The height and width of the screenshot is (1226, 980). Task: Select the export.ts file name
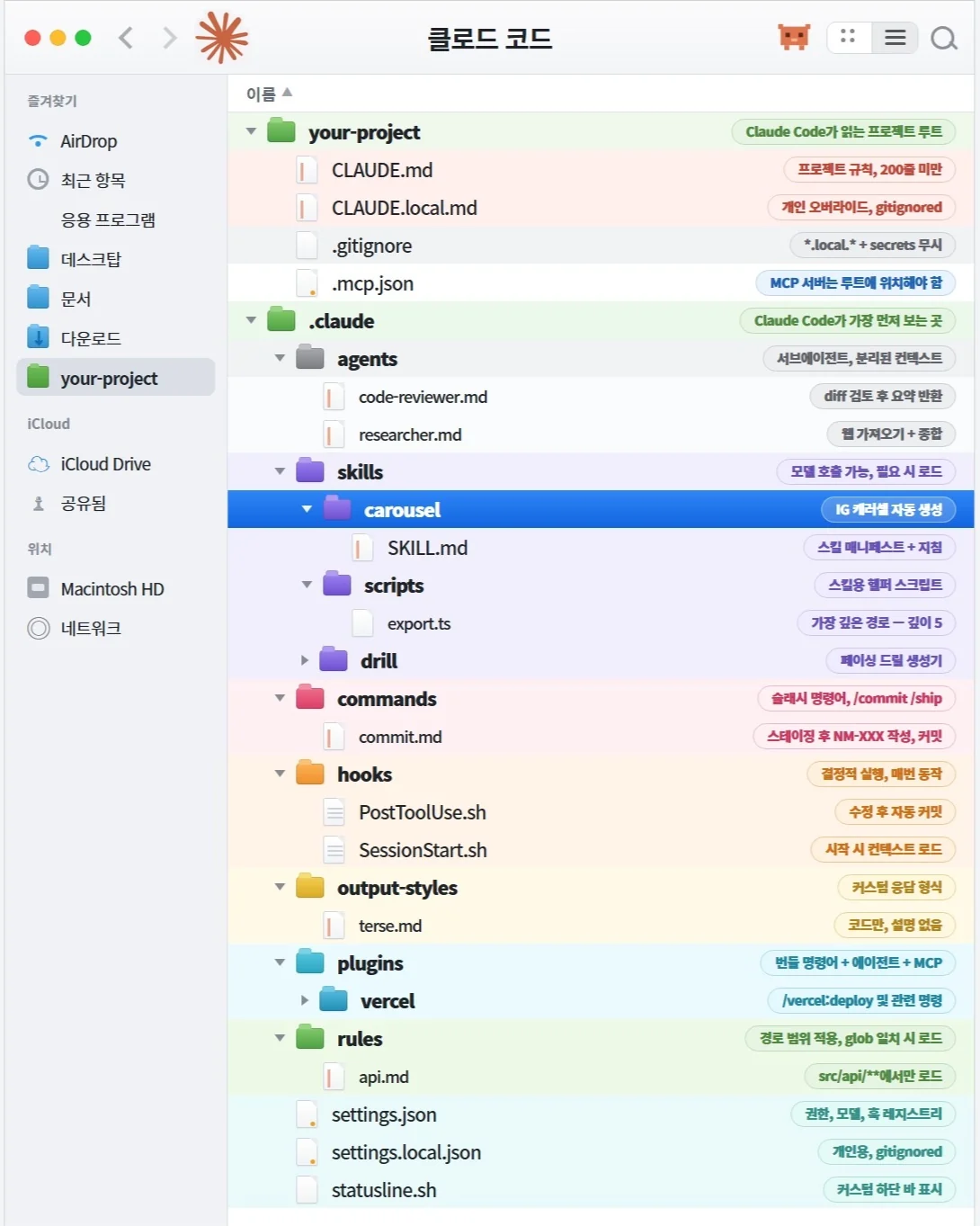click(419, 623)
